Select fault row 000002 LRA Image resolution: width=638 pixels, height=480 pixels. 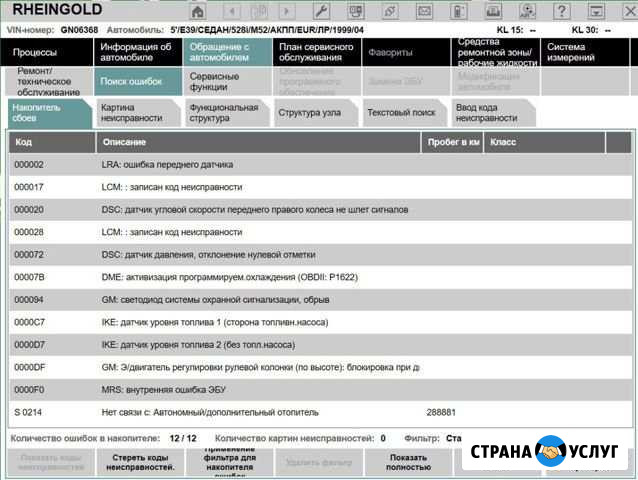(320, 165)
